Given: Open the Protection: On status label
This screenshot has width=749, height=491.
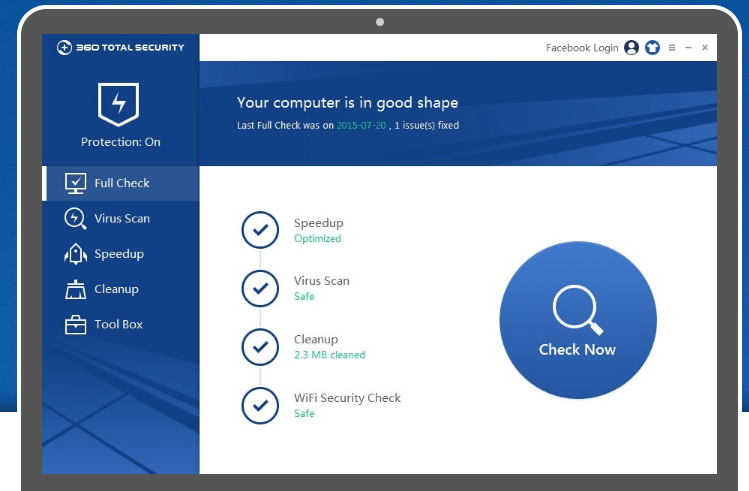Looking at the screenshot, I should point(121,142).
